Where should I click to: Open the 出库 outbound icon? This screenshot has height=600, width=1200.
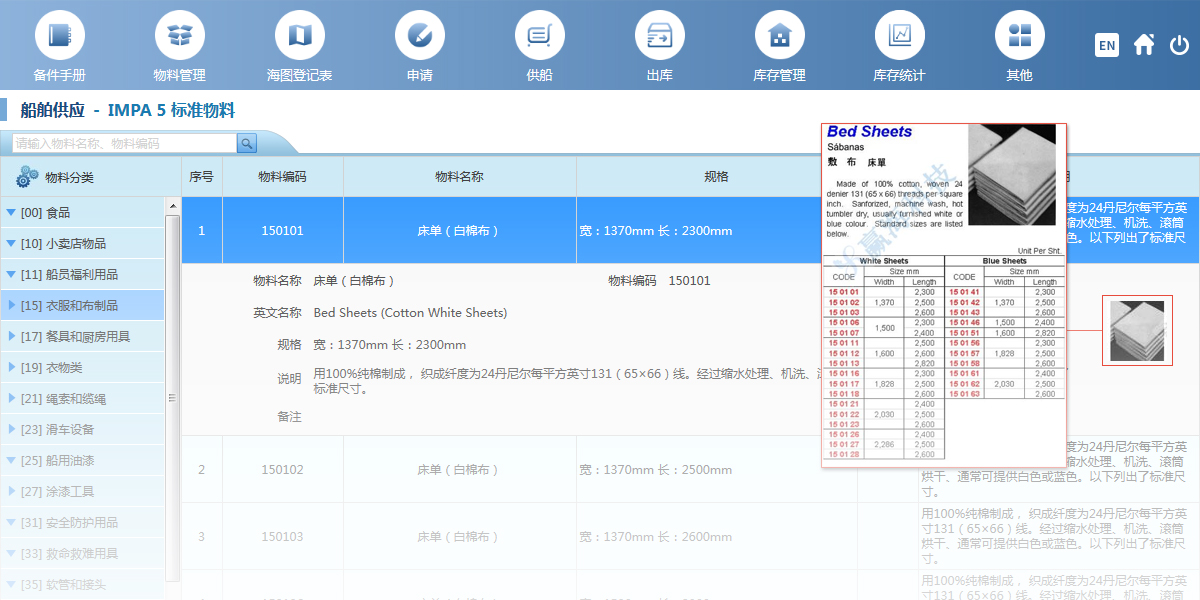(659, 35)
